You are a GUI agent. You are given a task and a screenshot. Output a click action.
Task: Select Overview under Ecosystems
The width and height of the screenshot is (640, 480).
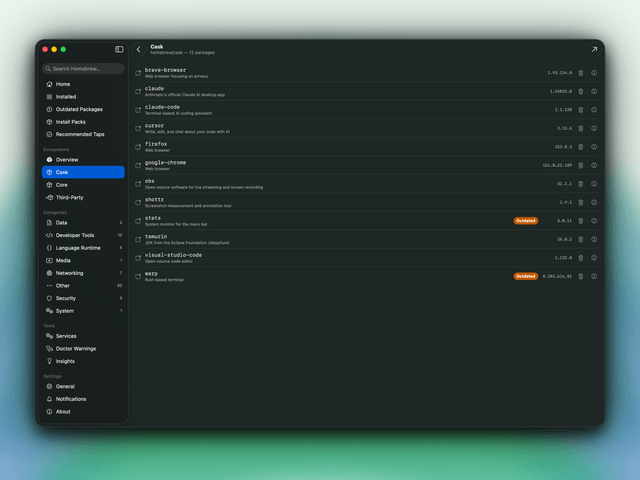(x=83, y=160)
